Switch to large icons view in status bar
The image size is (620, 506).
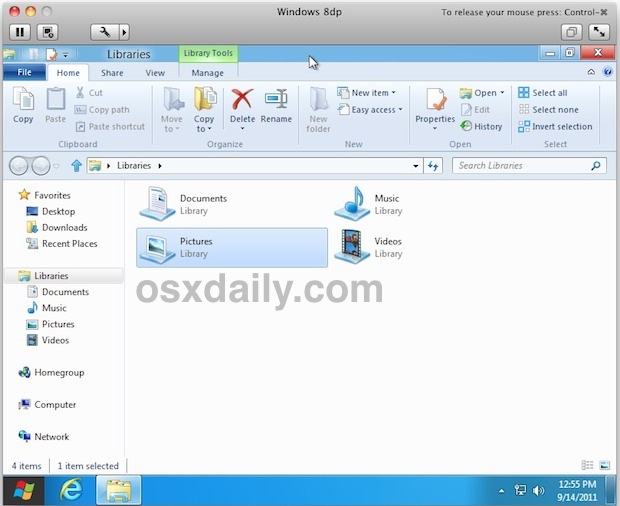(x=605, y=465)
